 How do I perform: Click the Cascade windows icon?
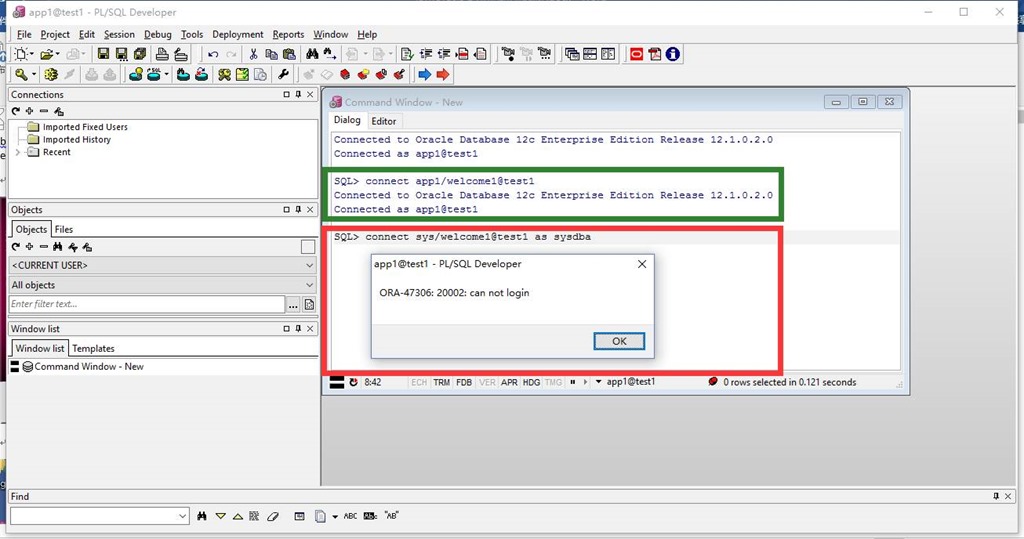[572, 54]
